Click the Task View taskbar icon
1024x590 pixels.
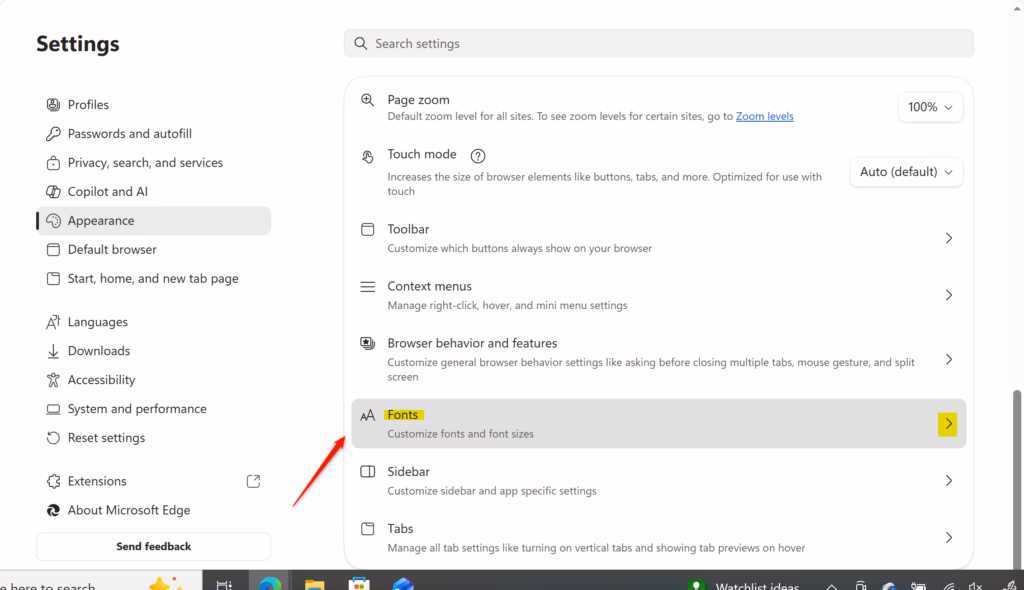click(224, 585)
